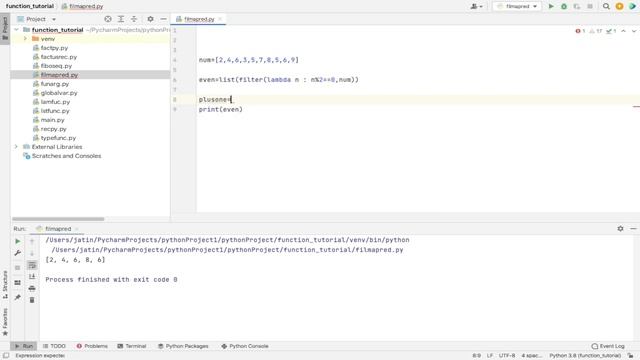The image size is (640, 360).
Task: Click Python 3.8 interpreter in status bar
Action: pyautogui.click(x=585, y=356)
